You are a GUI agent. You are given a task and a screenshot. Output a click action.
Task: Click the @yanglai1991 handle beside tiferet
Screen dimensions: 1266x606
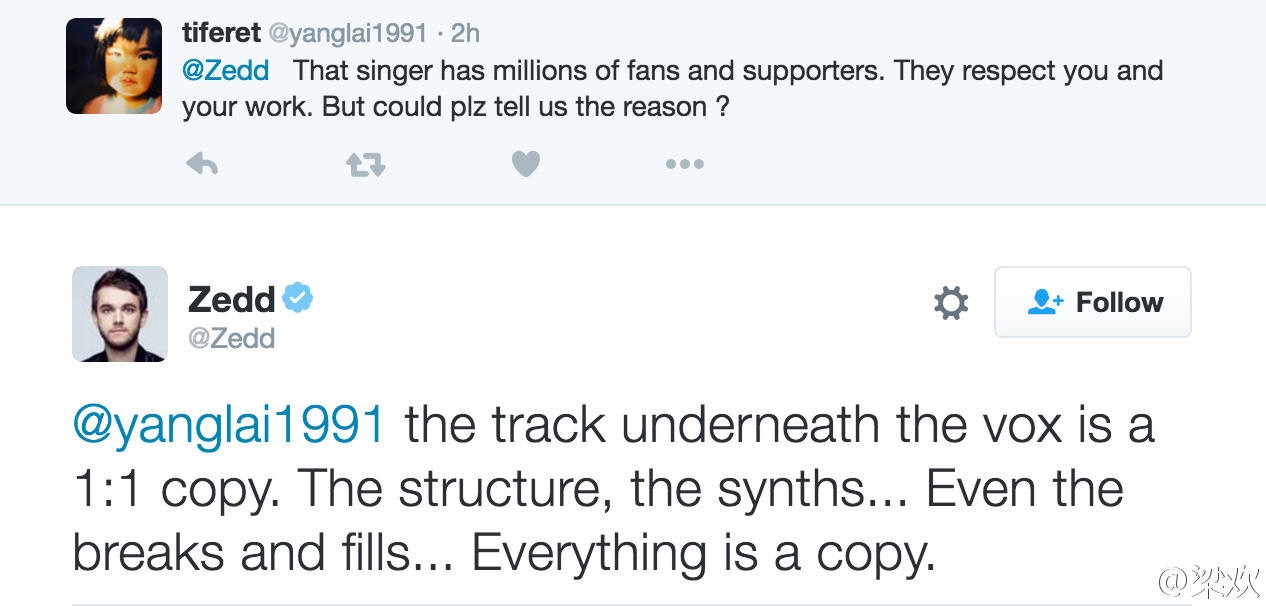pos(345,34)
